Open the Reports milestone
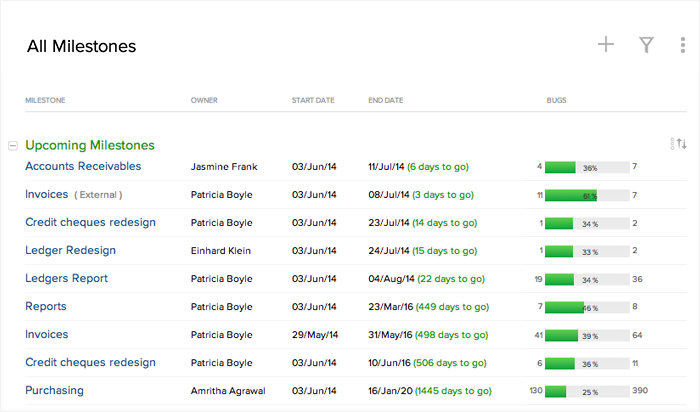700x412 pixels. coord(46,306)
